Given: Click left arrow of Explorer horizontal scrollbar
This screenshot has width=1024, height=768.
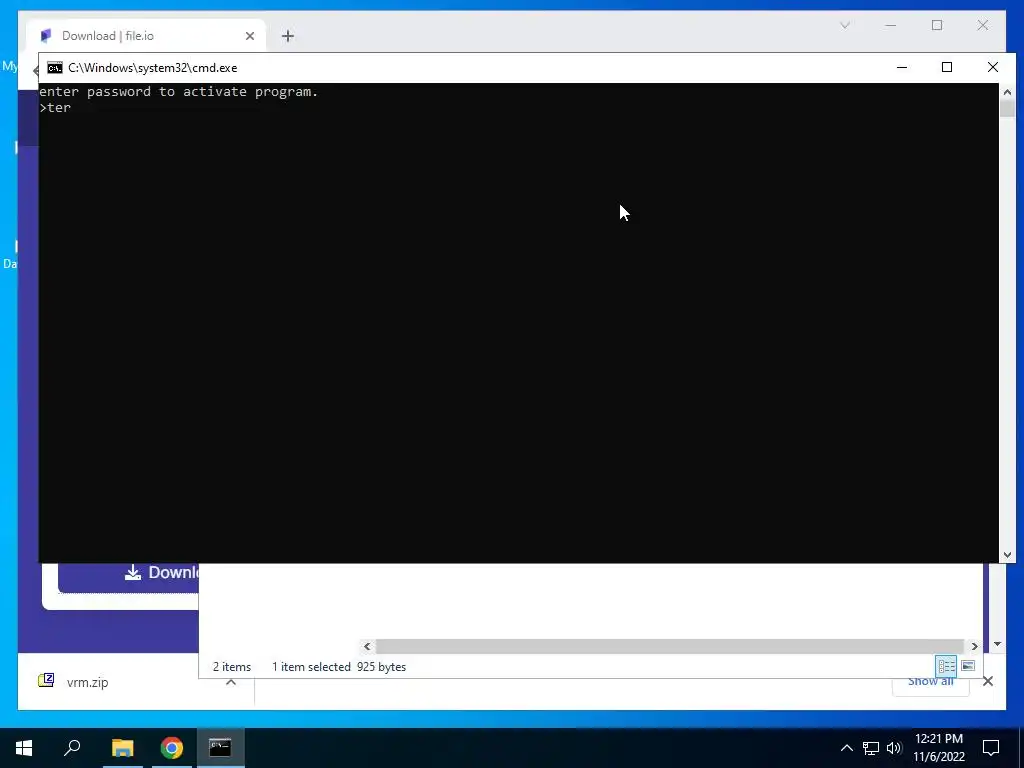Looking at the screenshot, I should [x=367, y=646].
